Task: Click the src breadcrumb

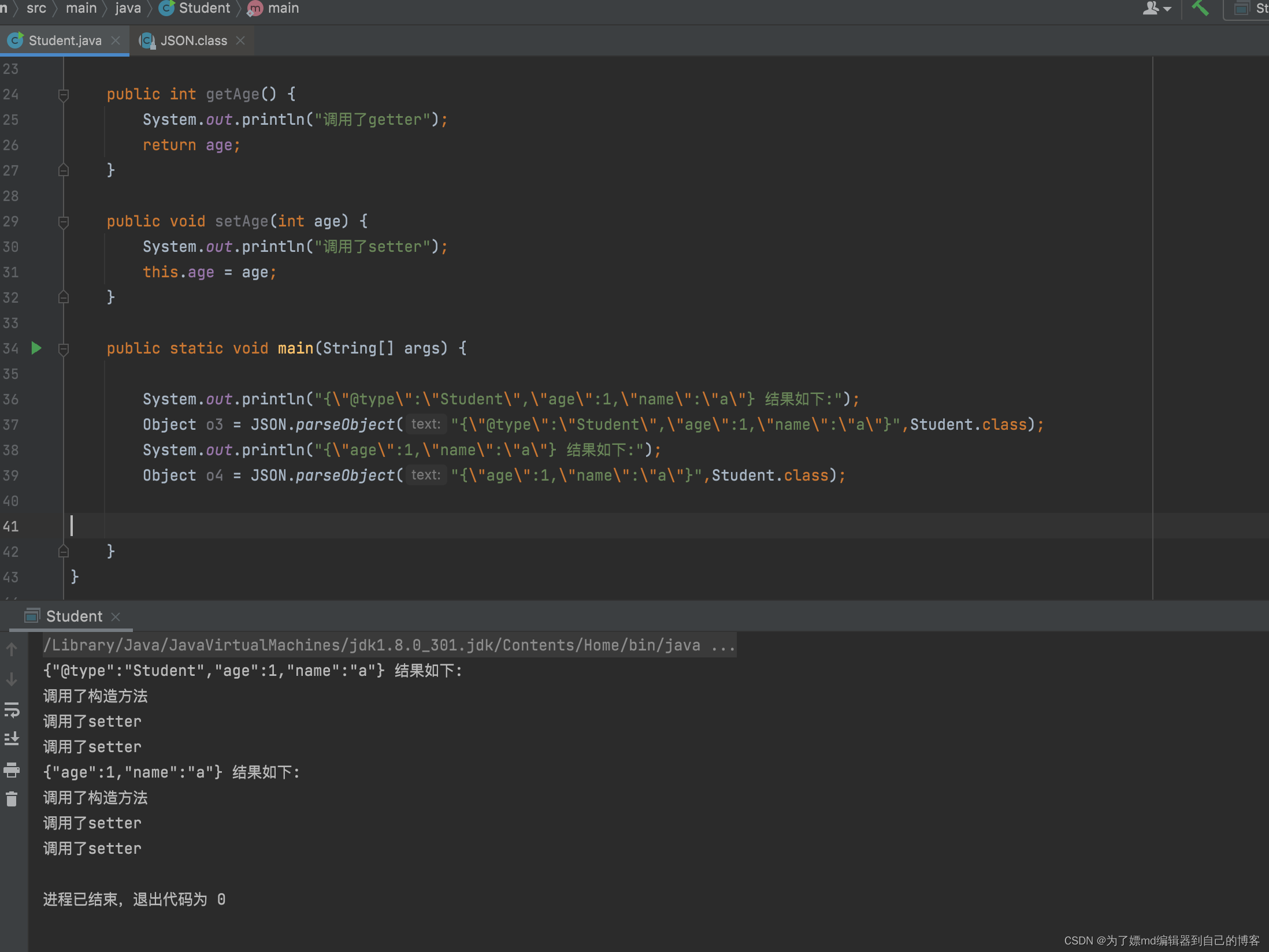Action: pos(36,8)
